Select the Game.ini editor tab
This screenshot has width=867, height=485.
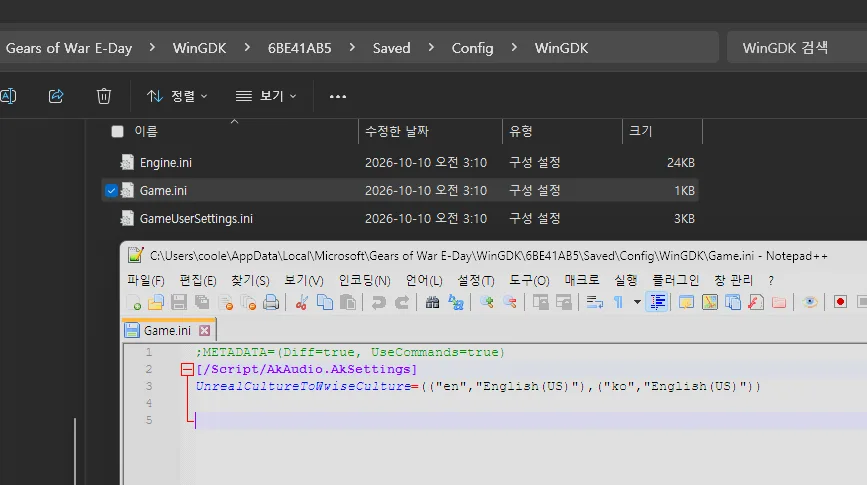tap(167, 331)
